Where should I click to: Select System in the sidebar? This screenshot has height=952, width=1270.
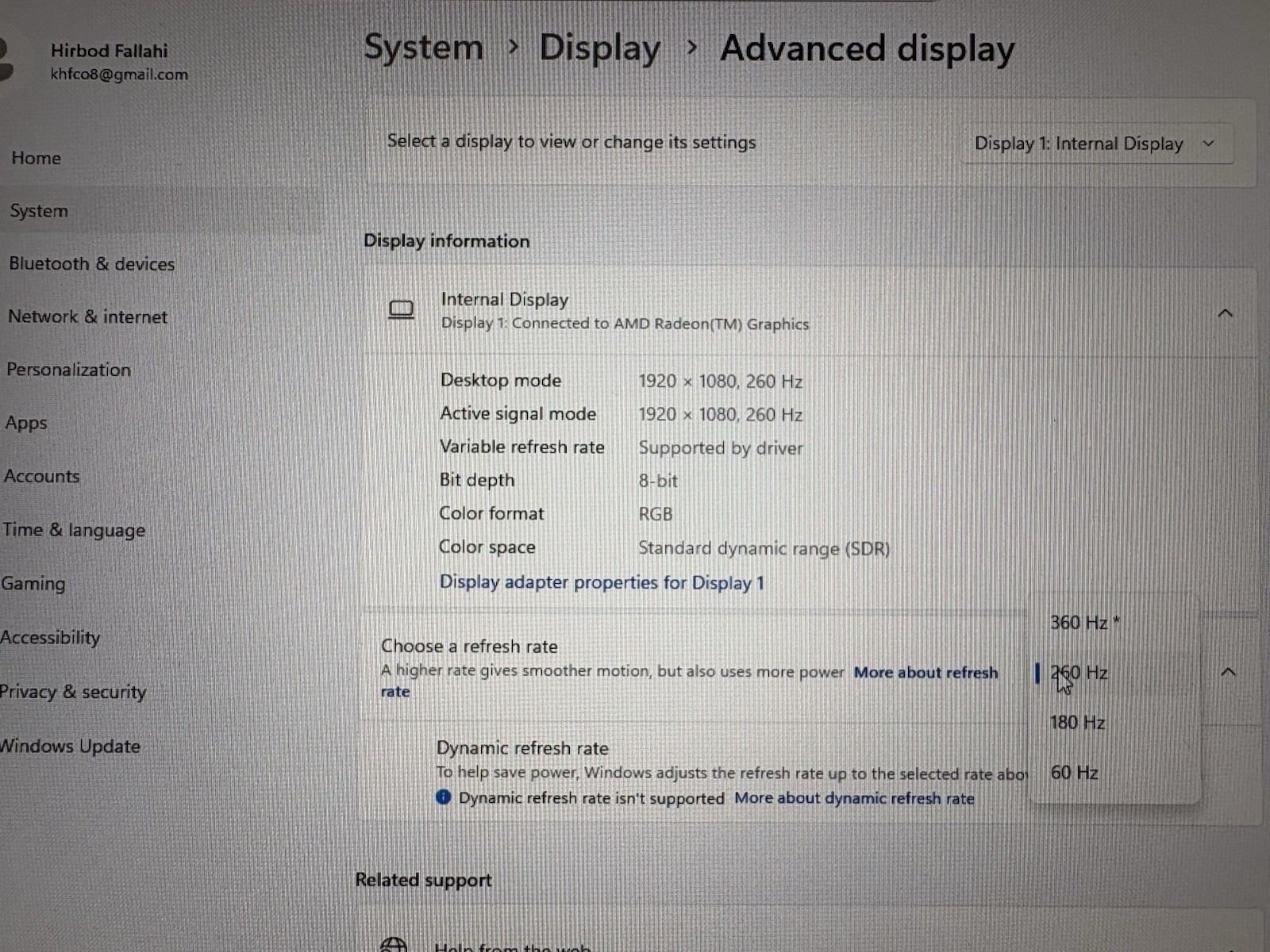click(x=39, y=211)
